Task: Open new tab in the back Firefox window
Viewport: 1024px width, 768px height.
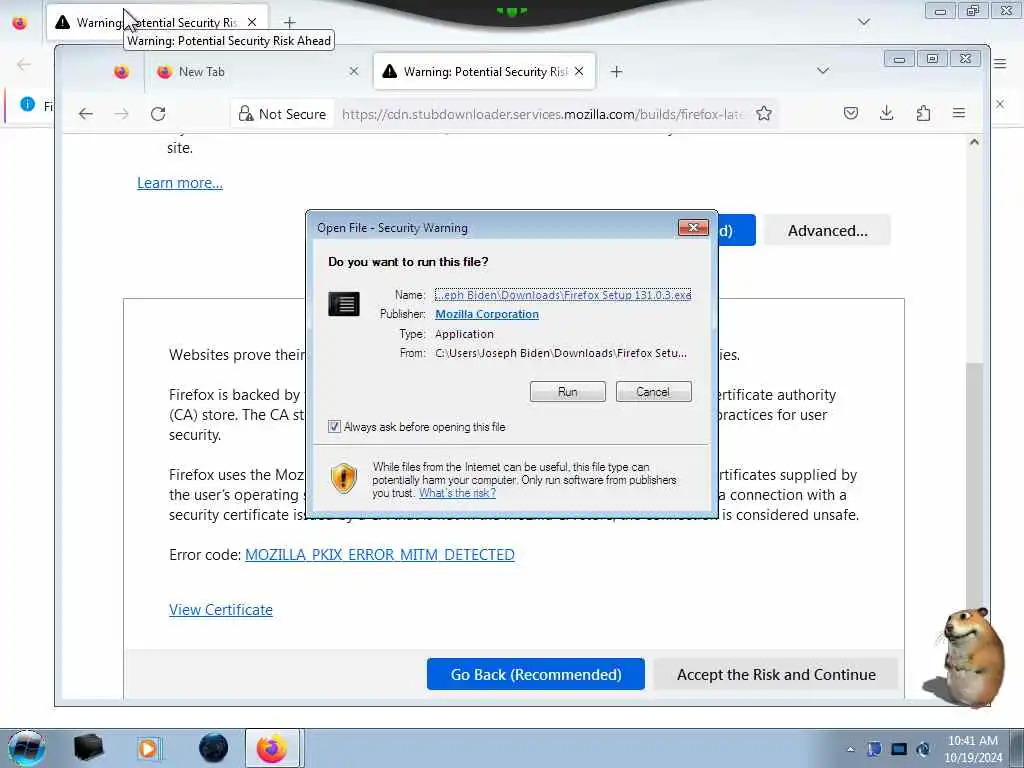Action: [289, 23]
